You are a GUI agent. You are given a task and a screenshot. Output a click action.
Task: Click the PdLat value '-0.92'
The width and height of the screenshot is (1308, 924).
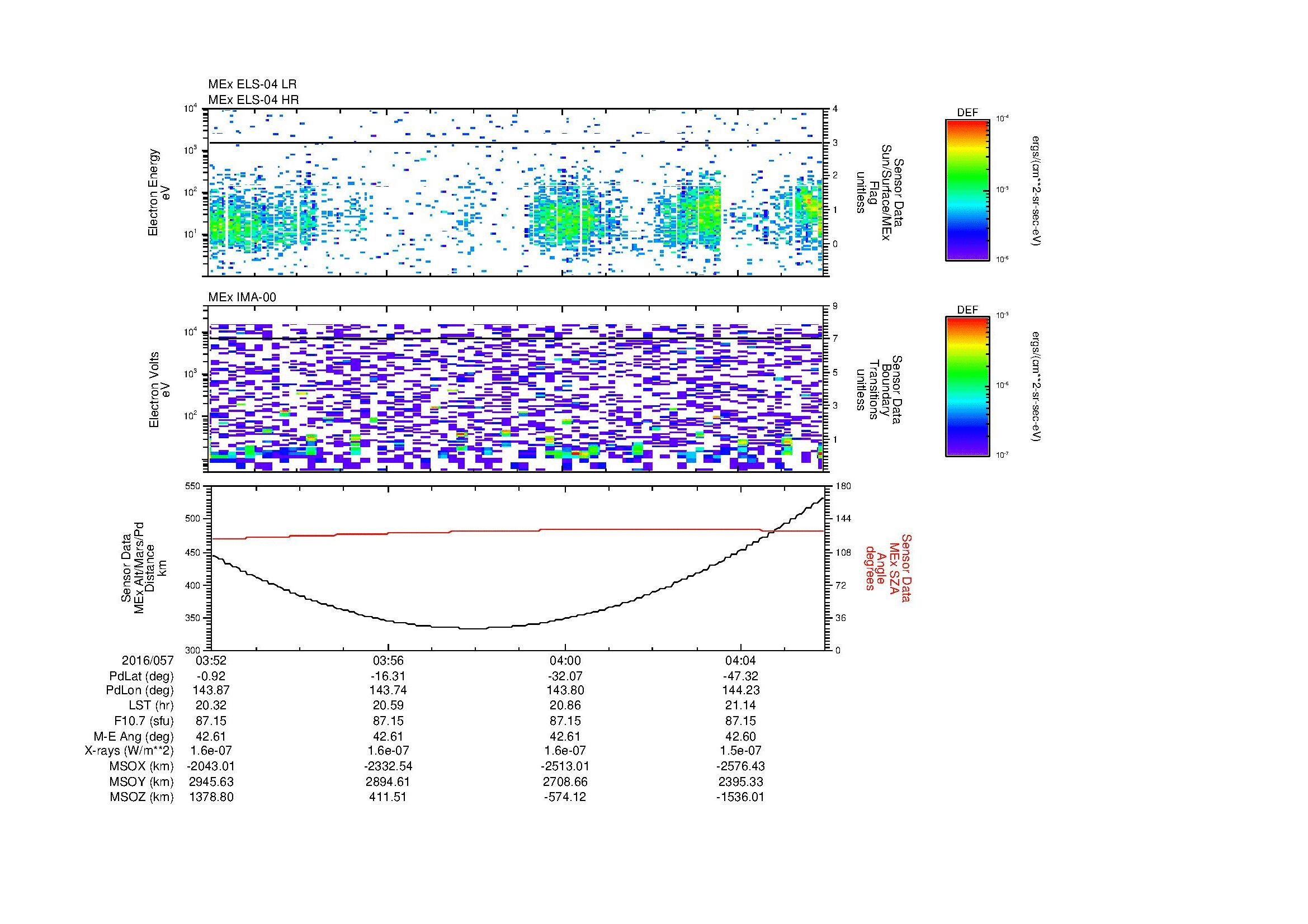click(x=211, y=676)
